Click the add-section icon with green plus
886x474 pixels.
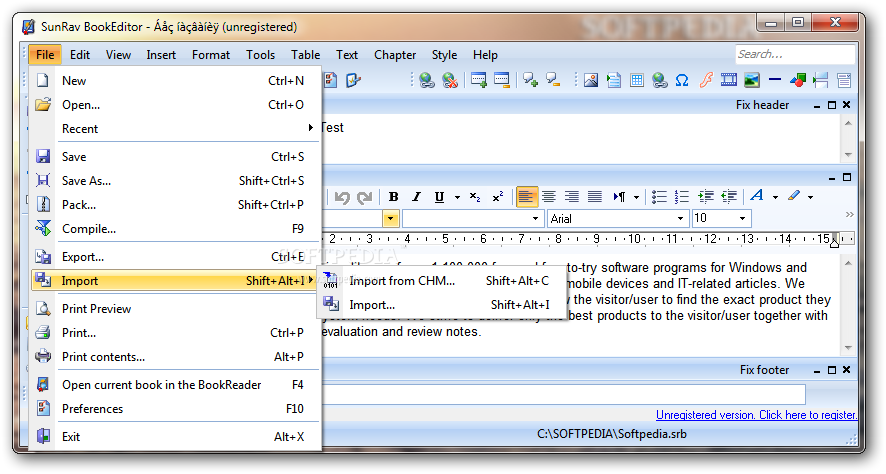(x=479, y=80)
